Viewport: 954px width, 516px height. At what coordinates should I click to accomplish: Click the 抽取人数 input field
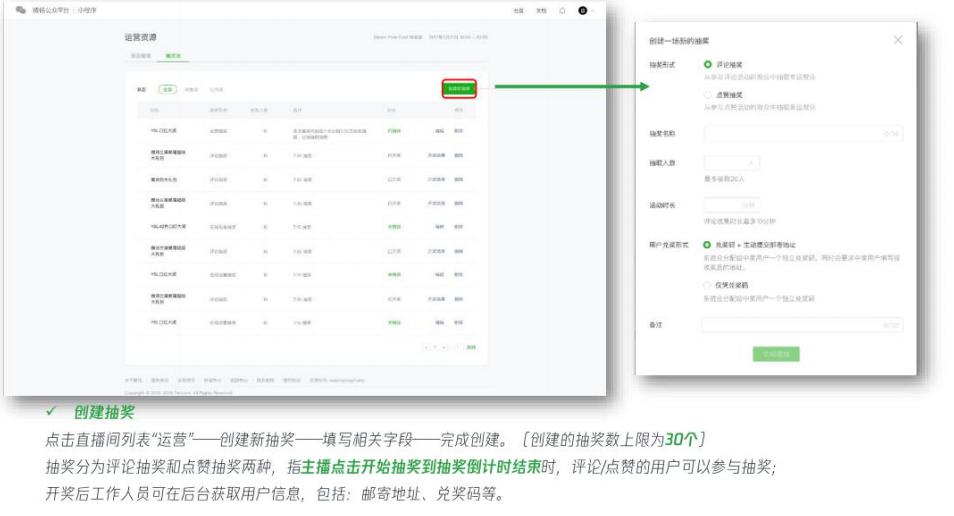click(x=730, y=163)
